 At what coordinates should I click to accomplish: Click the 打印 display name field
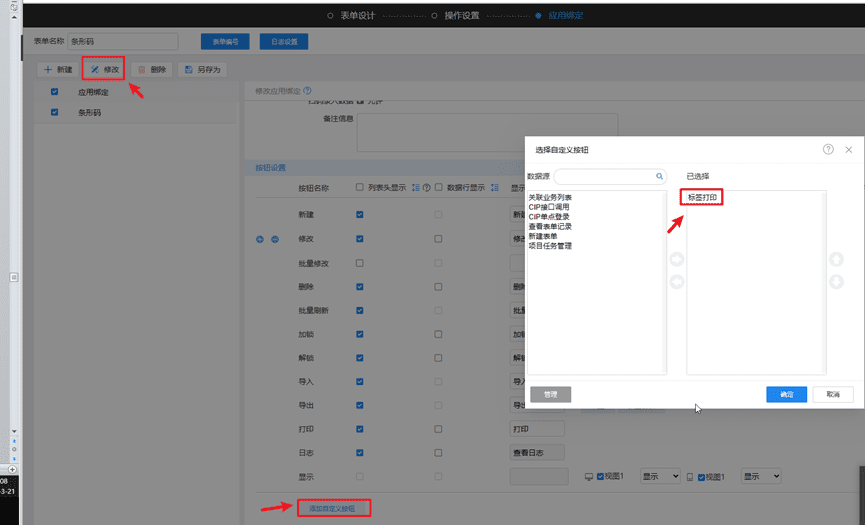click(x=537, y=429)
